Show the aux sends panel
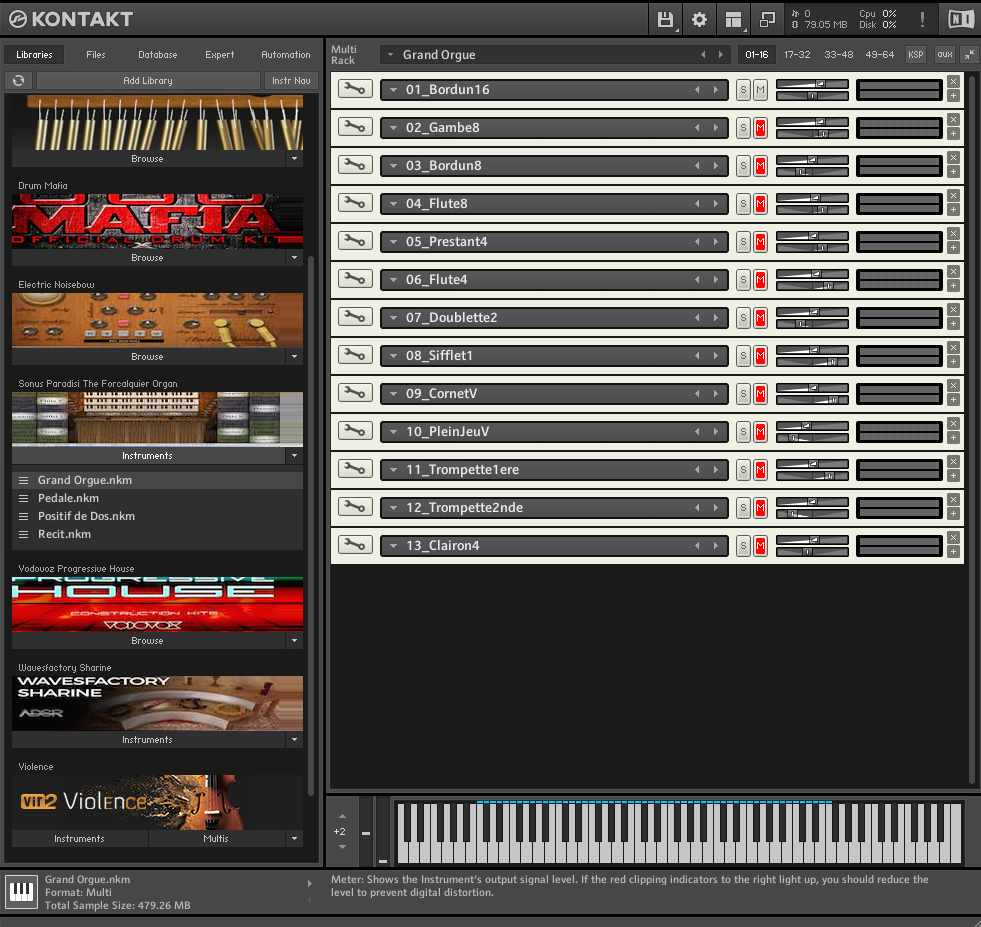 pyautogui.click(x=944, y=54)
